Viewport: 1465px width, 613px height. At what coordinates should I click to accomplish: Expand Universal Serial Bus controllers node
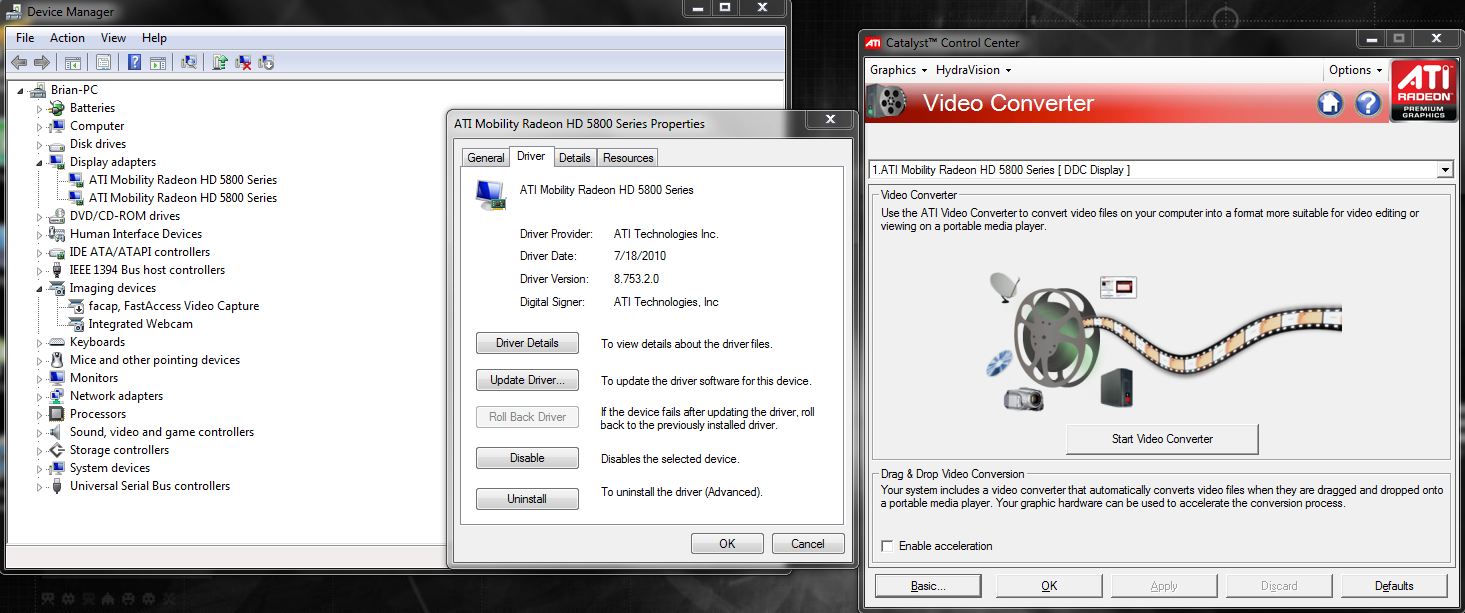40,486
